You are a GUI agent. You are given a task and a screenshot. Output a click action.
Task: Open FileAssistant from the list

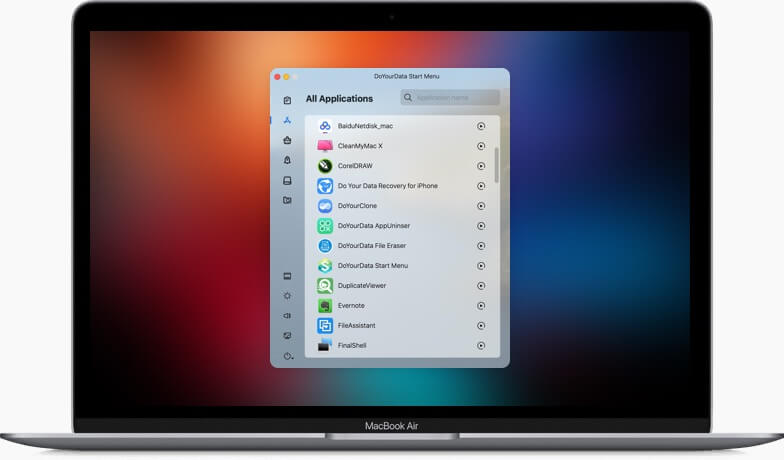coord(358,326)
